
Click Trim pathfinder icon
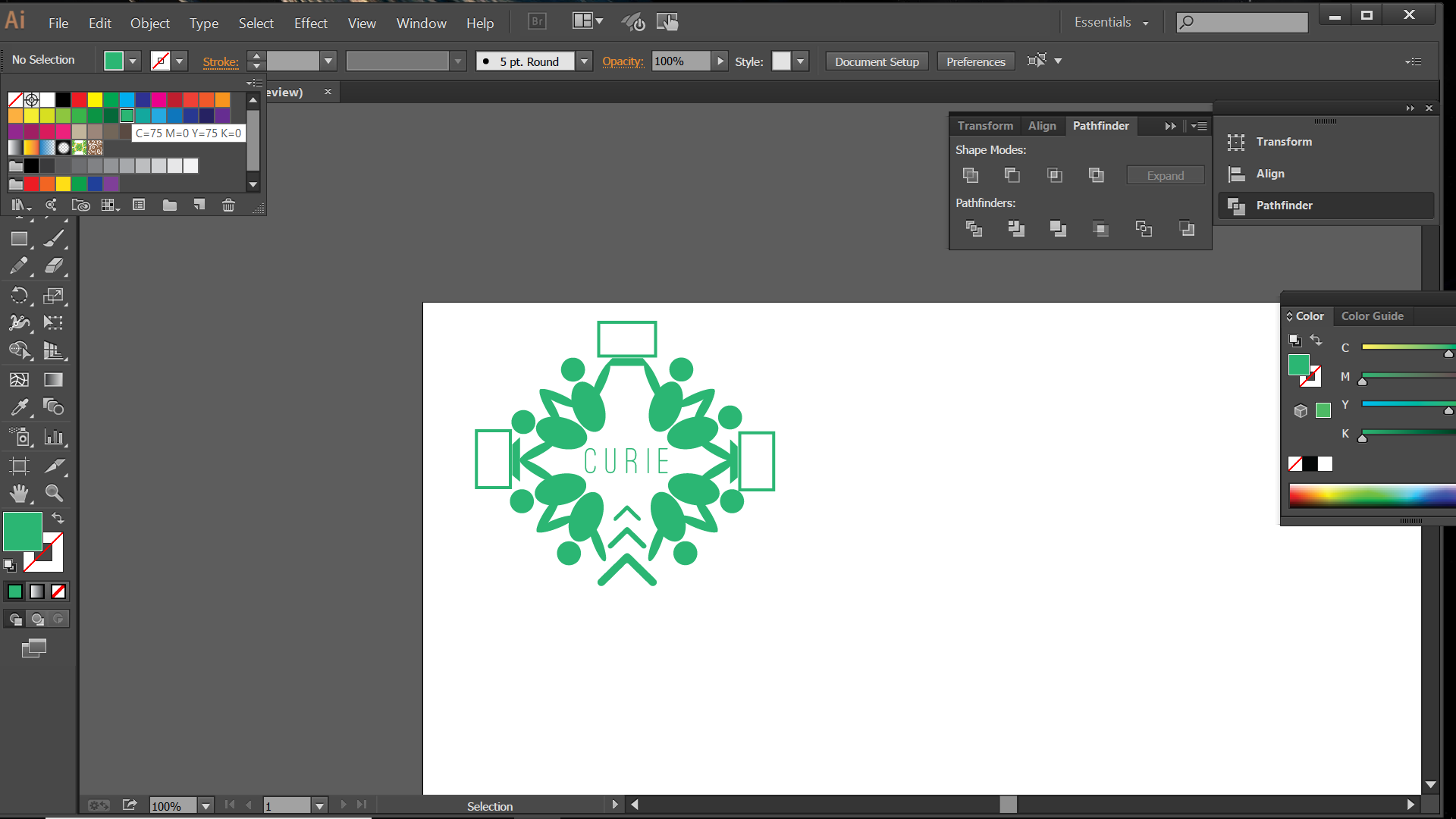(x=1016, y=228)
